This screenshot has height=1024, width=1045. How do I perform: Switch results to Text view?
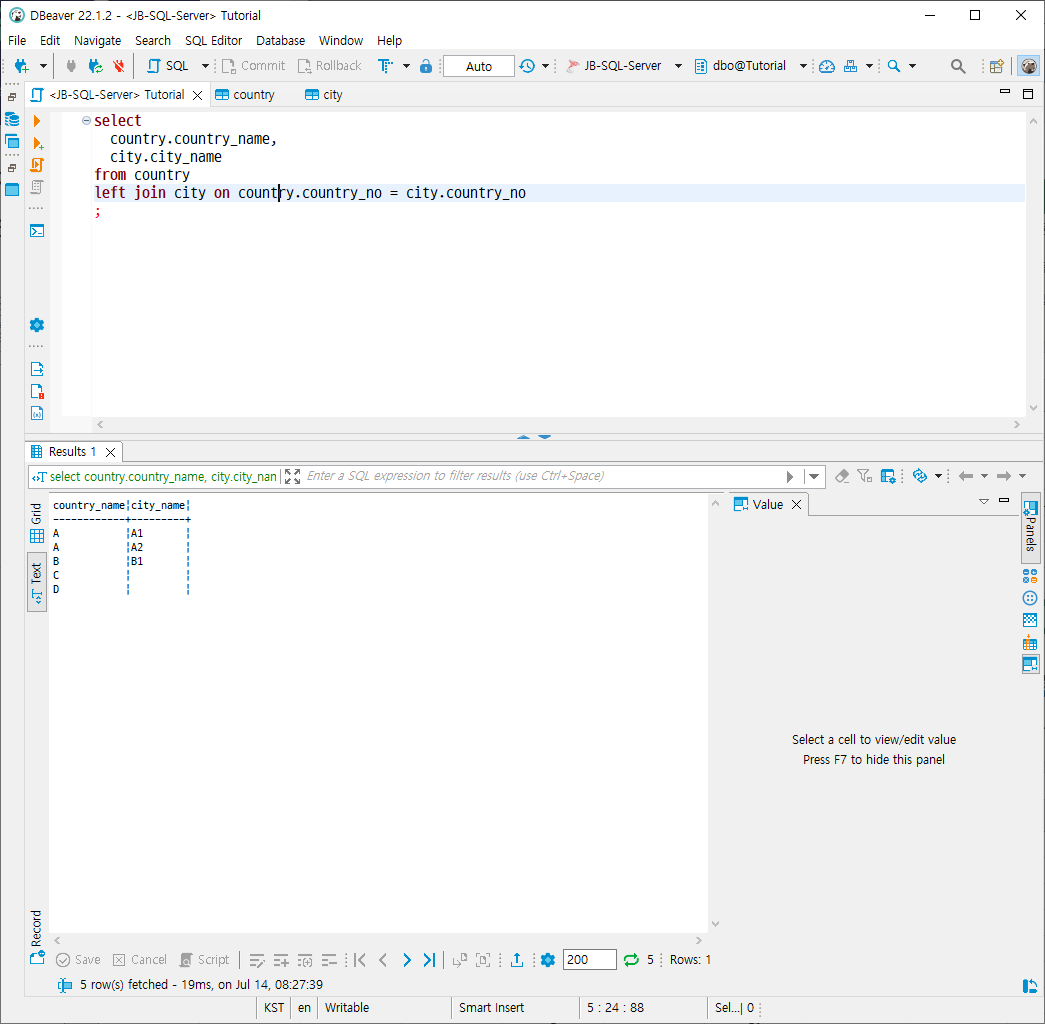[x=37, y=581]
